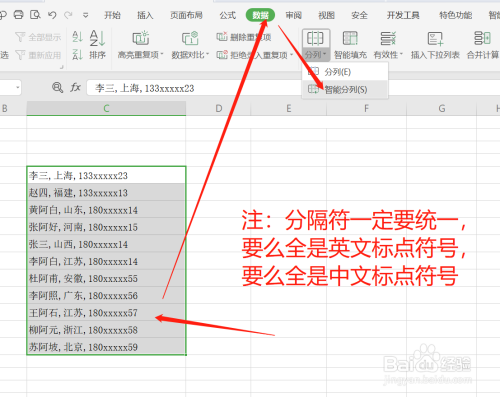Viewport: 500px width, 397px height.
Task: Select cell containing 李阿照, 广东, 180xxxxxx56
Action: point(106,295)
